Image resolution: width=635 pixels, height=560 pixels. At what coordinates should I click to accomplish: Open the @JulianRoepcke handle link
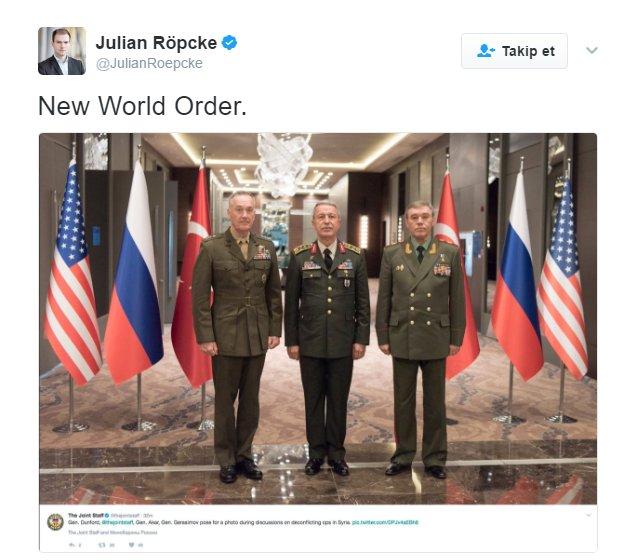149,64
